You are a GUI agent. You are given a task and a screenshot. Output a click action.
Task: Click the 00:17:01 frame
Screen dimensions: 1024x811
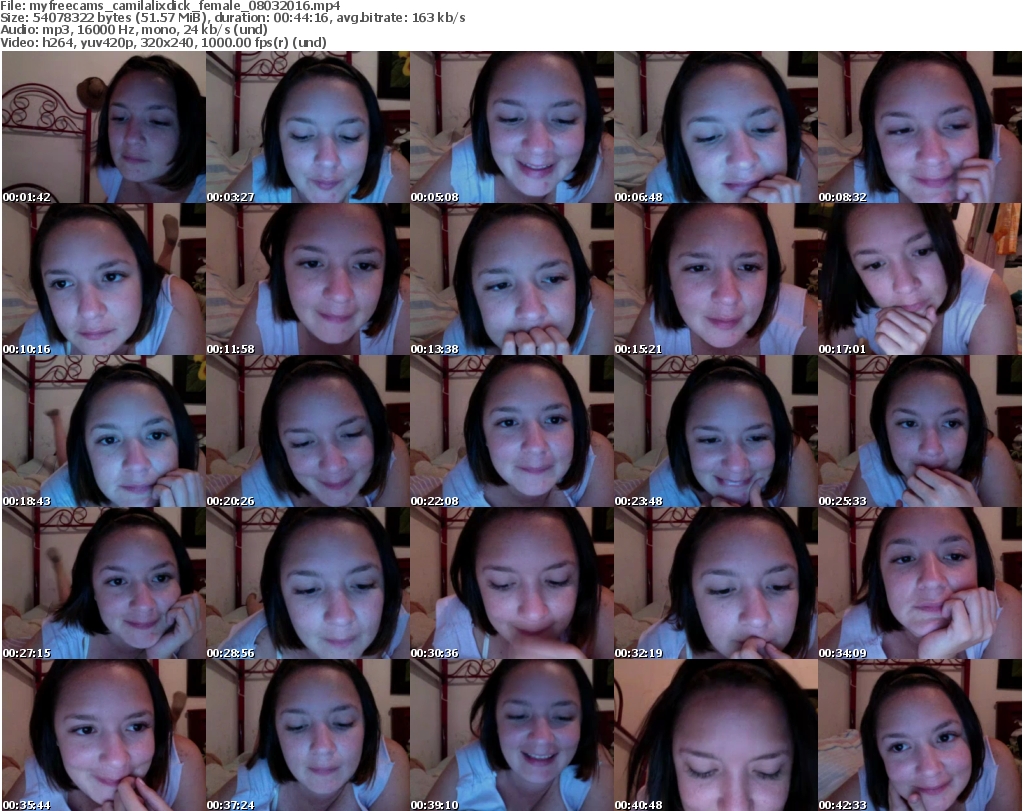[x=920, y=279]
